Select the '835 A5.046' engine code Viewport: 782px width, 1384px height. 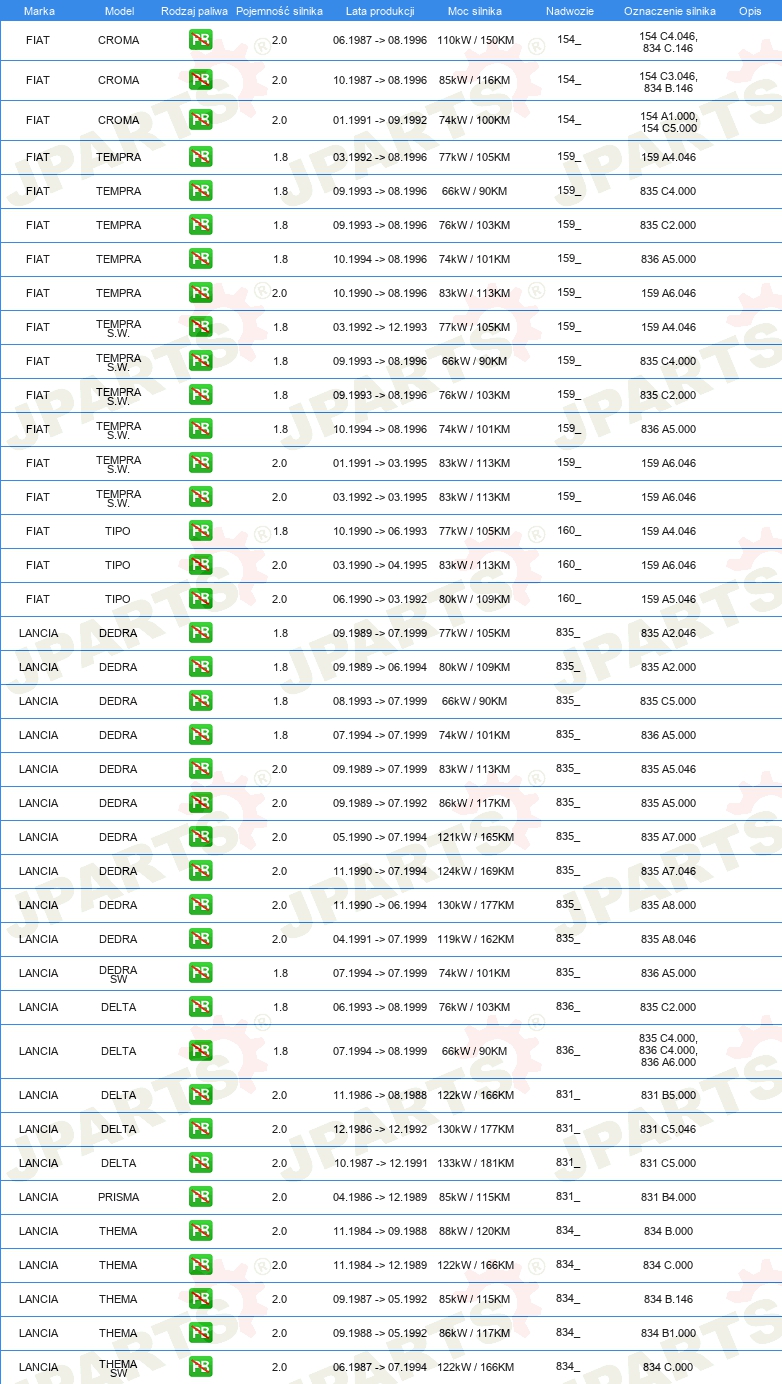[x=668, y=769]
